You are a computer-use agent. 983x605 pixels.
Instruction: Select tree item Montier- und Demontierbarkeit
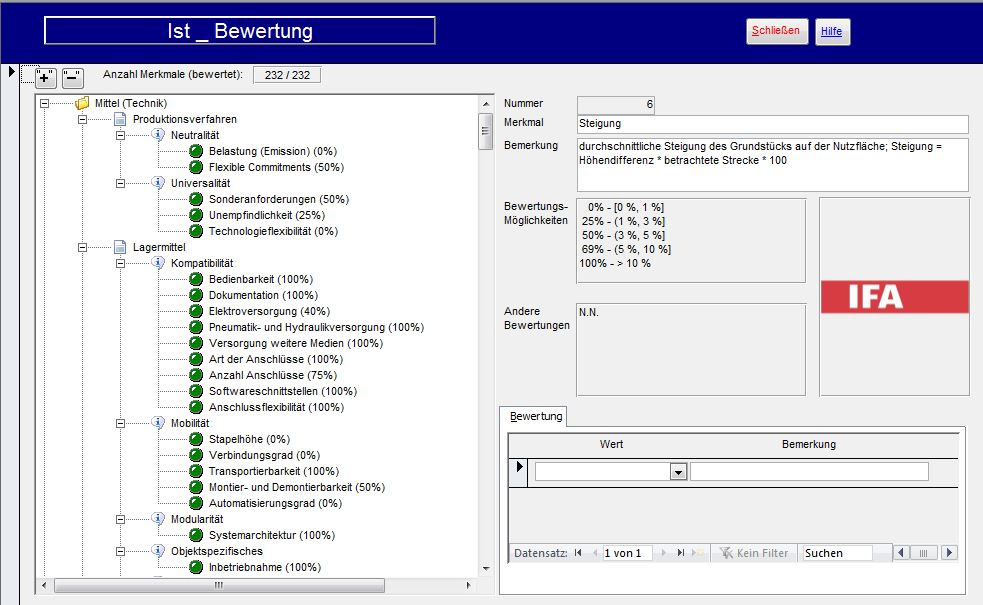297,487
